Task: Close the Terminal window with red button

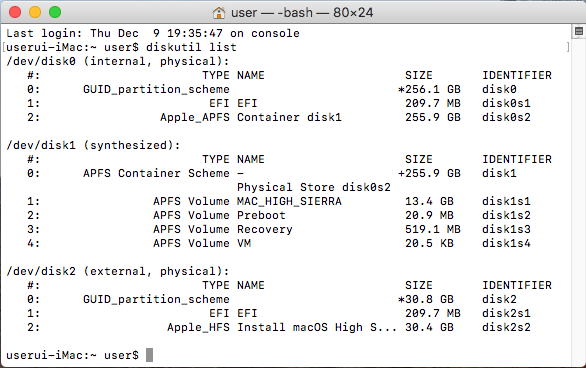Action: tap(15, 12)
